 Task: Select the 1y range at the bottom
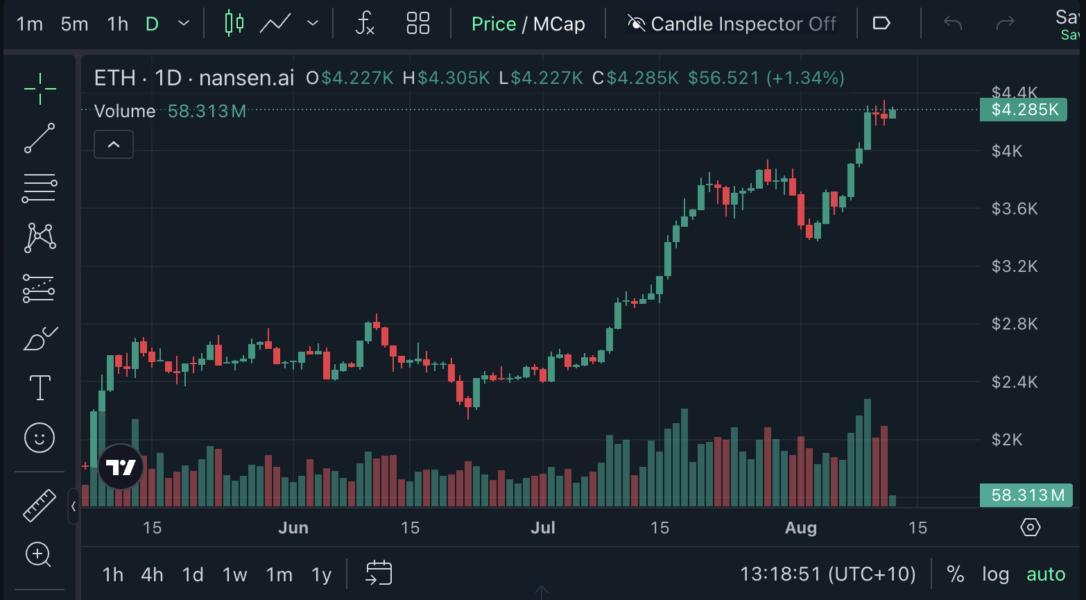320,574
